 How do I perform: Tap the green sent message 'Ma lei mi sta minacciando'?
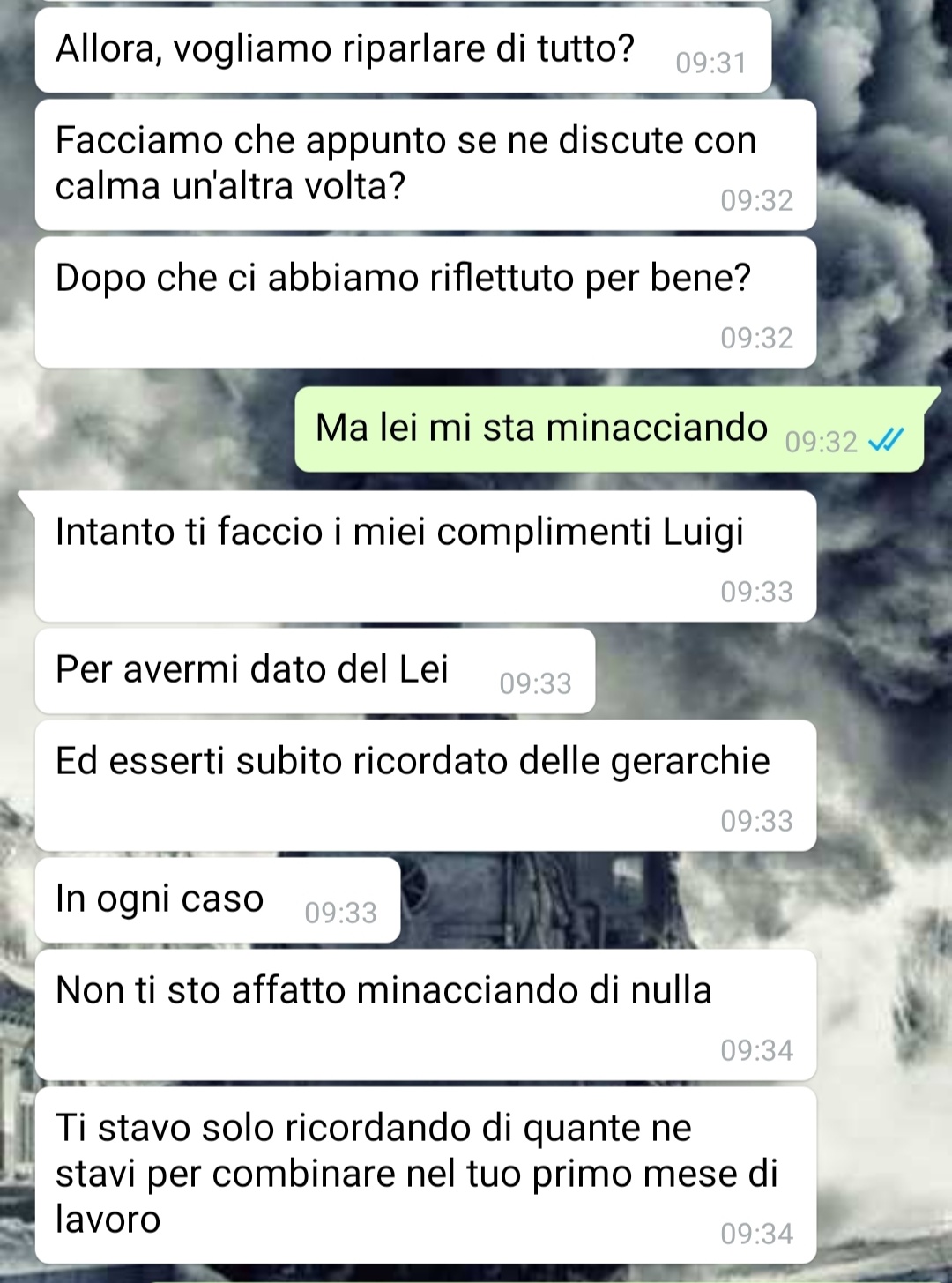[x=610, y=429]
